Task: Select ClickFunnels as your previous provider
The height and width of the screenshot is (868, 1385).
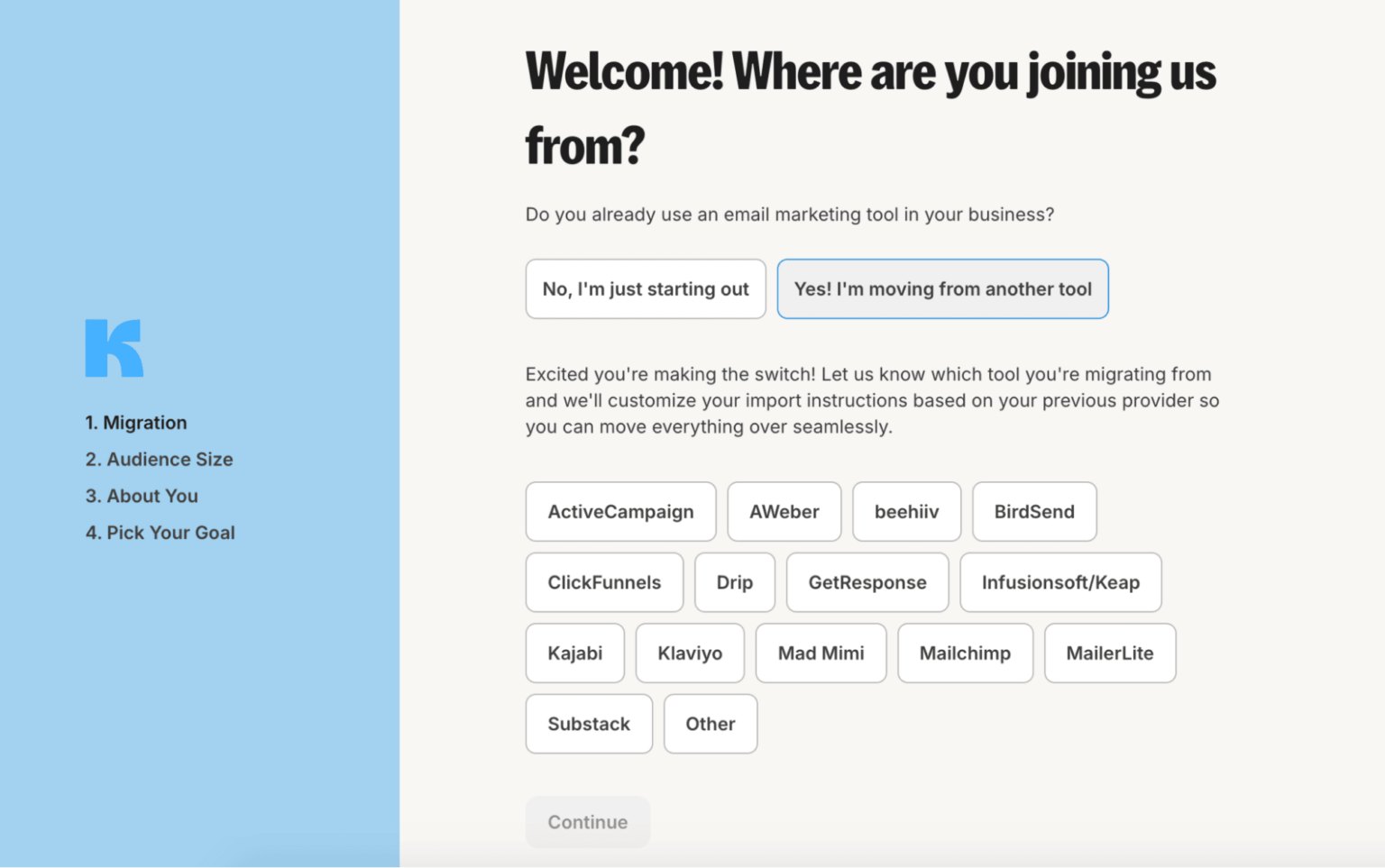Action: [604, 582]
